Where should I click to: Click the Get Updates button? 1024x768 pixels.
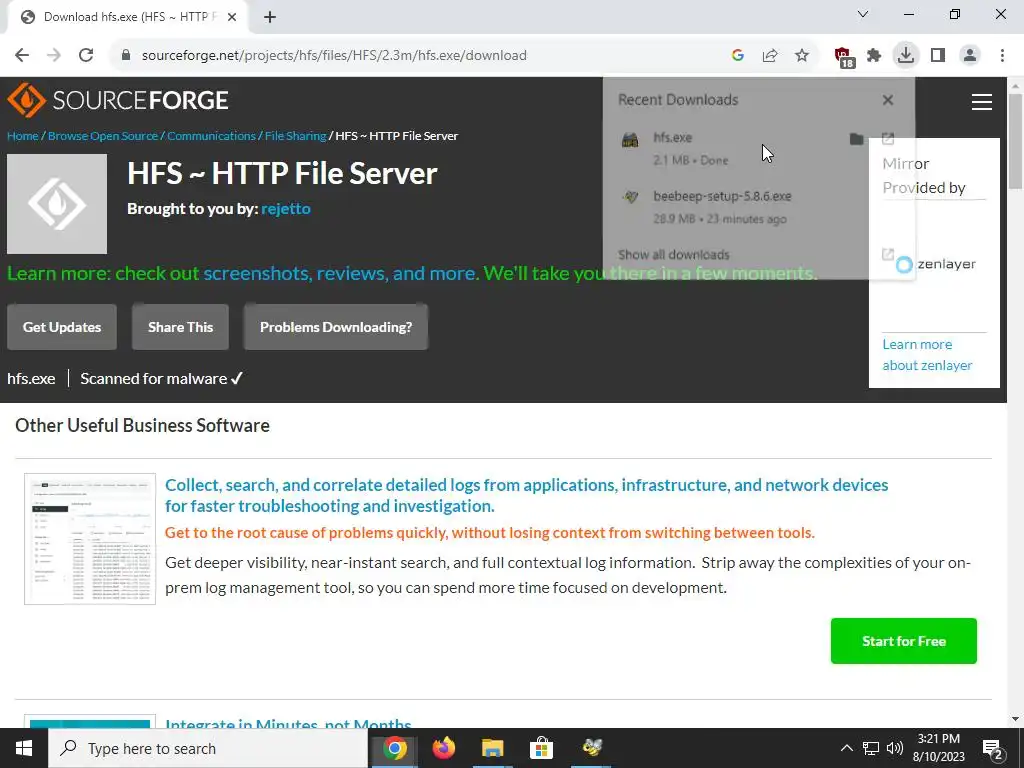[x=62, y=327]
